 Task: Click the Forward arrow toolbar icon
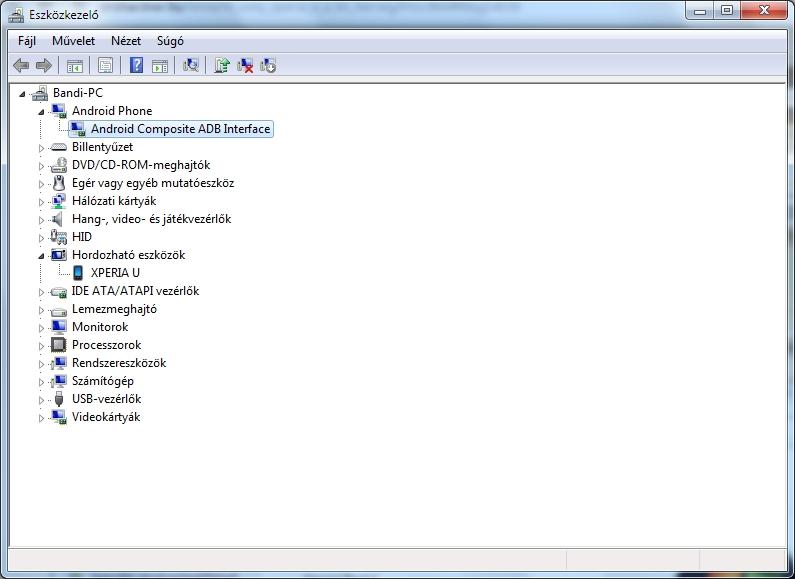click(44, 65)
